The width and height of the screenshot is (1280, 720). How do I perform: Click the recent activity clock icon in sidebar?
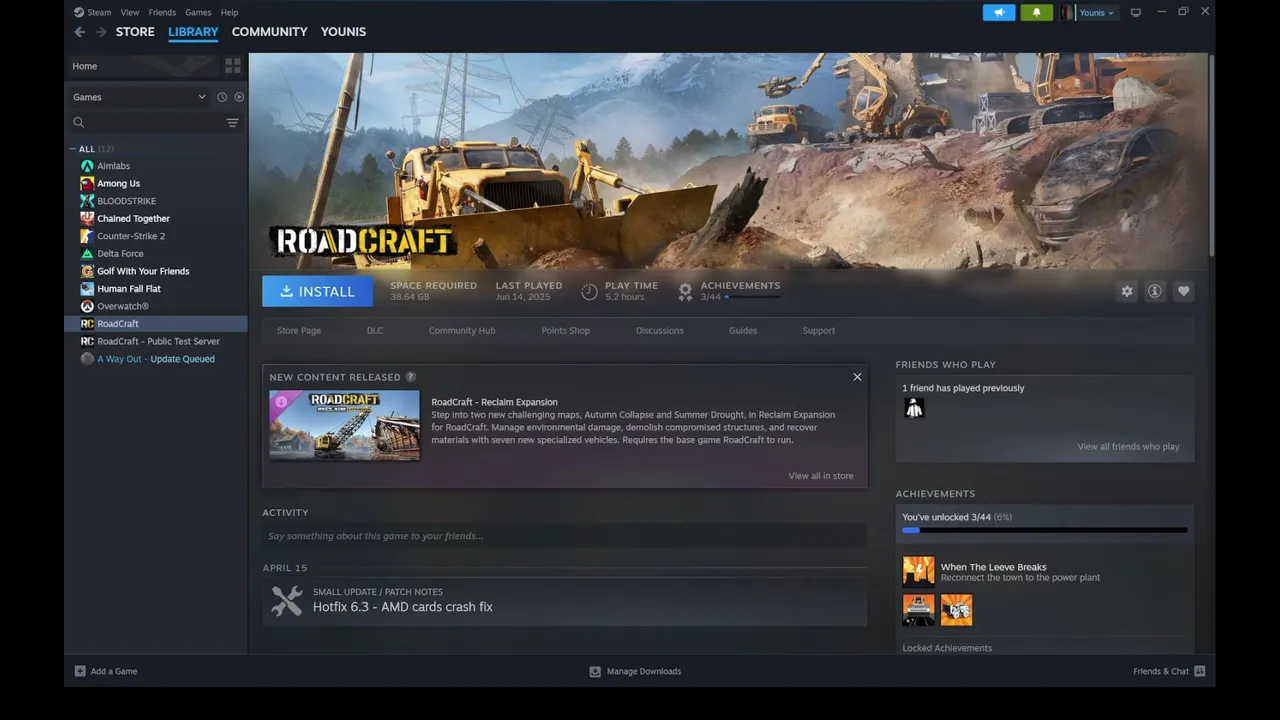[x=222, y=97]
